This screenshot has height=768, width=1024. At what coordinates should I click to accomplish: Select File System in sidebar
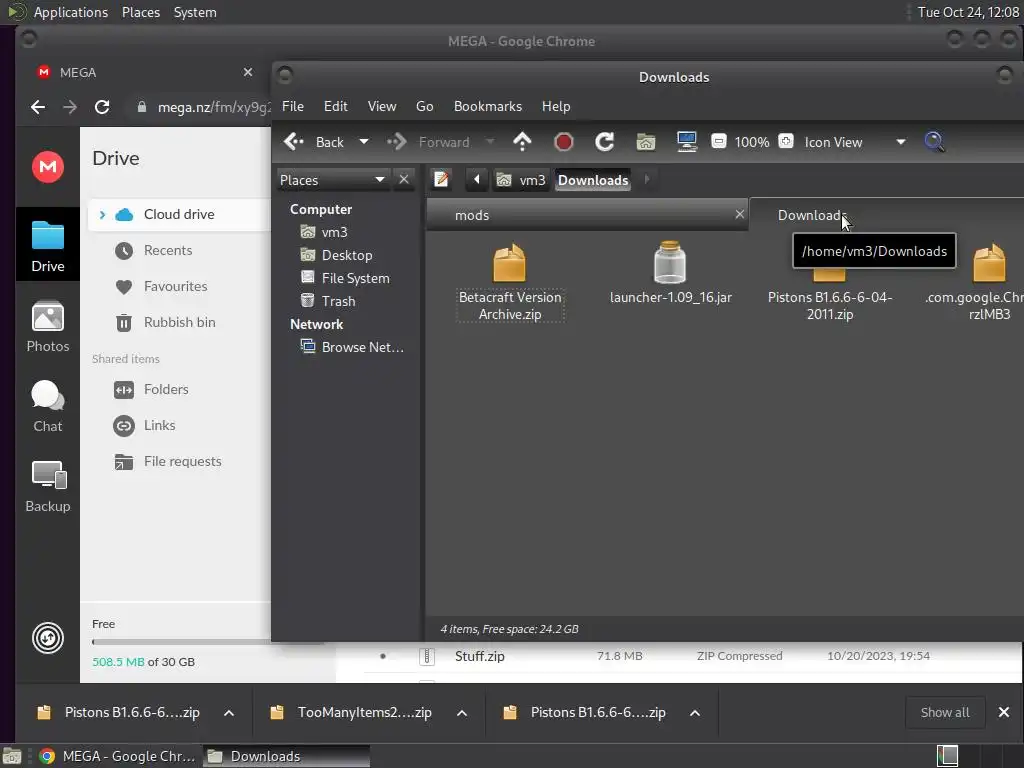(x=345, y=278)
